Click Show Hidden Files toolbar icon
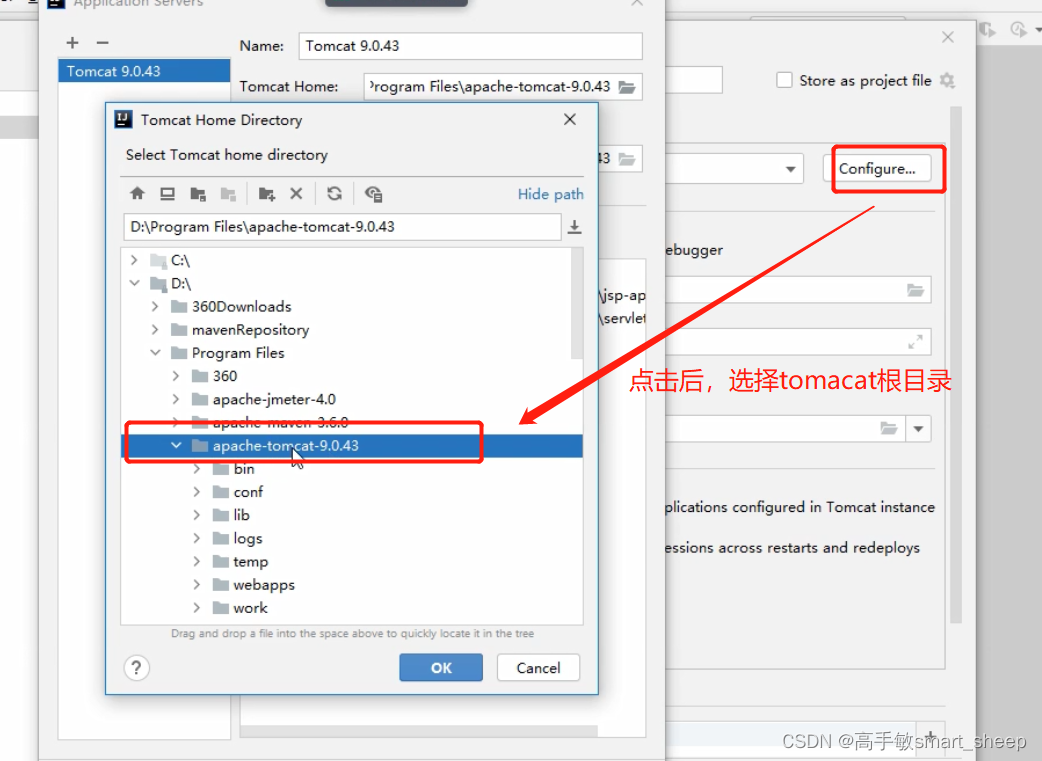The width and height of the screenshot is (1042, 761). 373,193
